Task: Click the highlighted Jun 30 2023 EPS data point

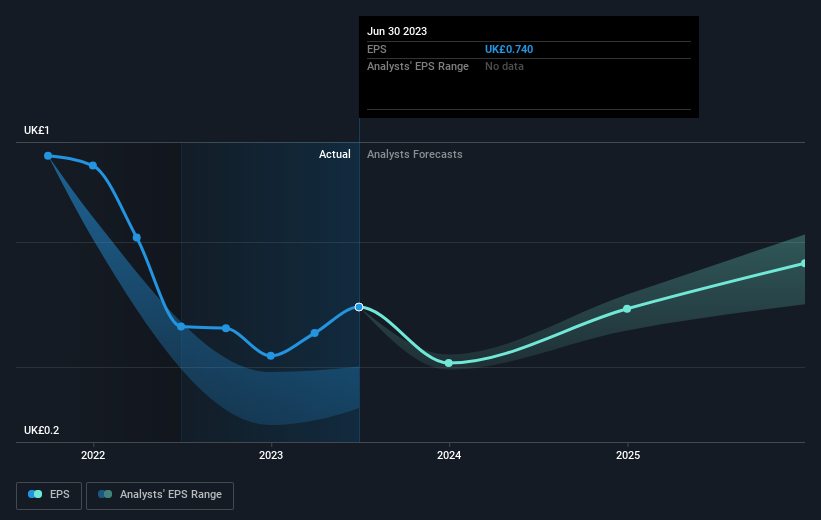Action: point(359,307)
